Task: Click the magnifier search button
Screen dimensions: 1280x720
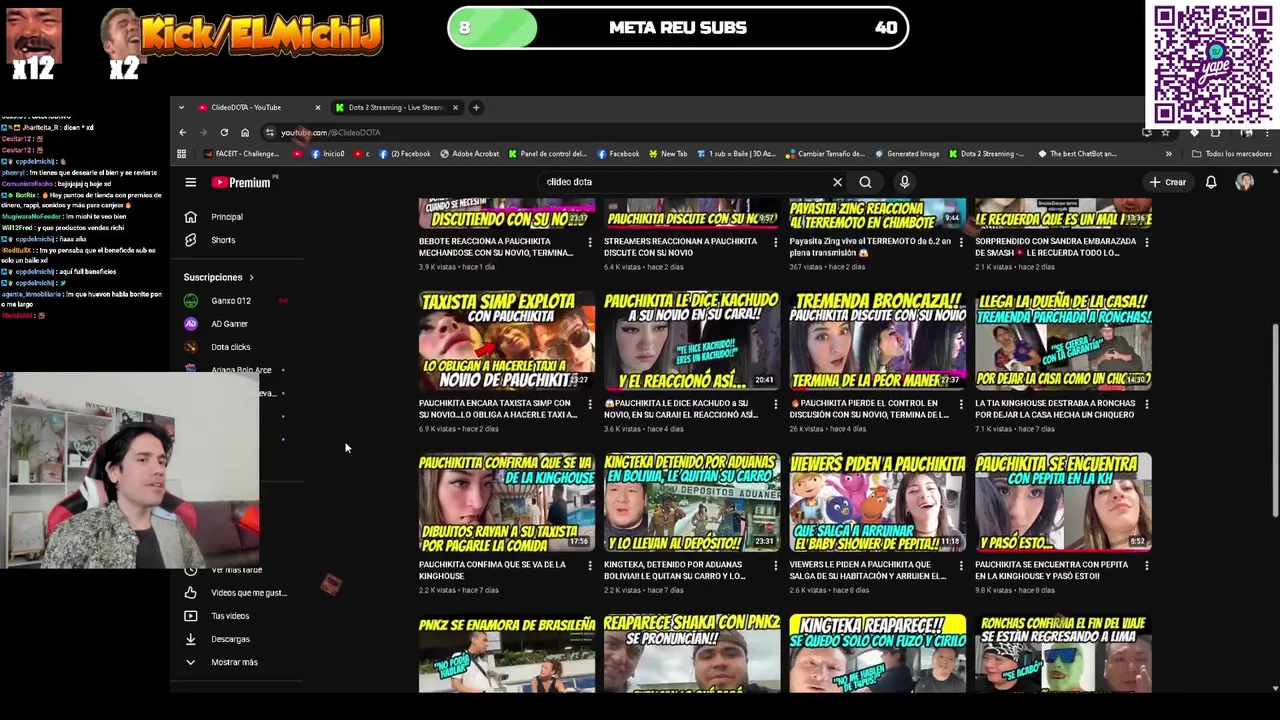Action: click(x=865, y=182)
